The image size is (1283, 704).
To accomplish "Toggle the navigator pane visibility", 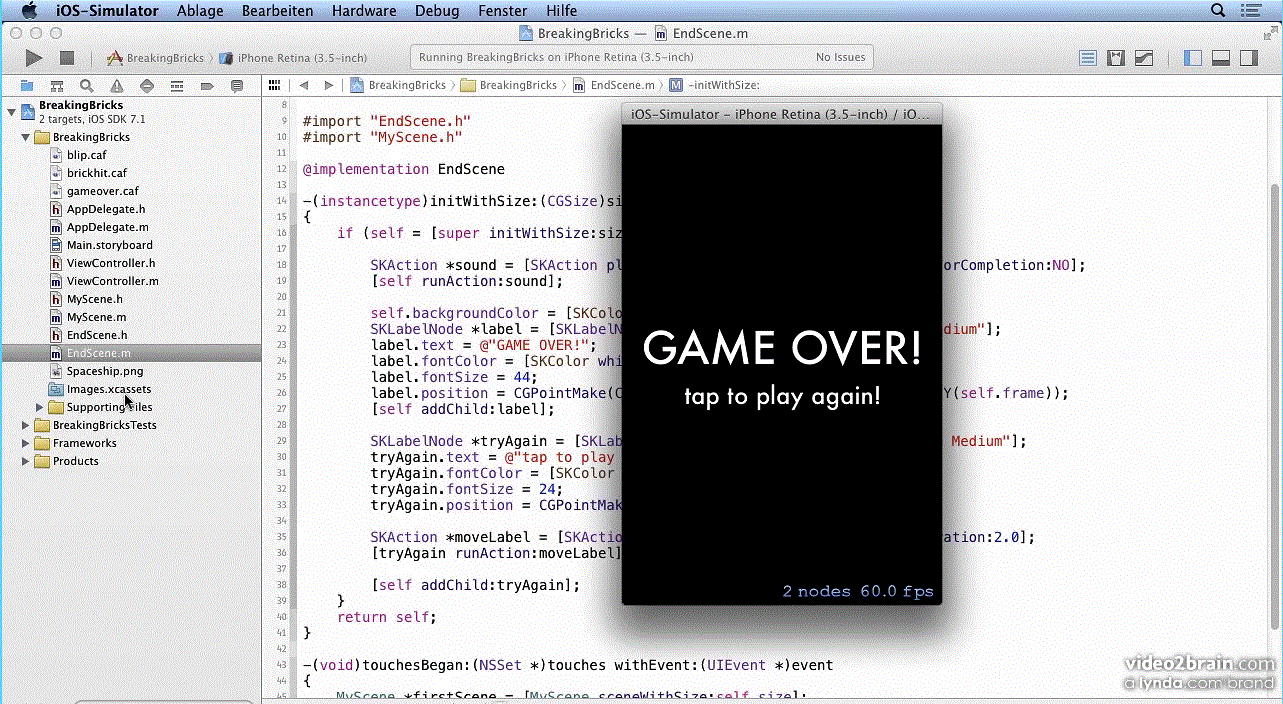I will click(x=1192, y=58).
